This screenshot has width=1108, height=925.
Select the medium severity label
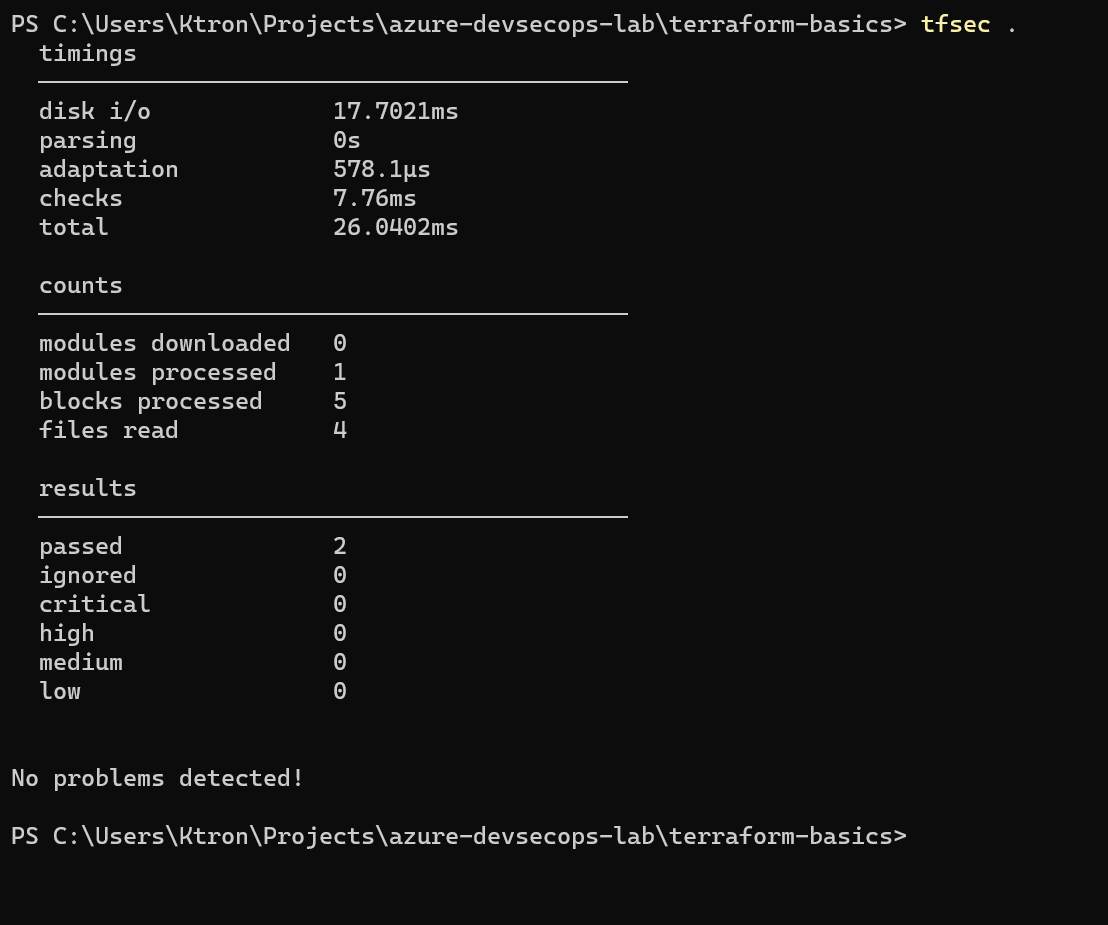pos(81,663)
